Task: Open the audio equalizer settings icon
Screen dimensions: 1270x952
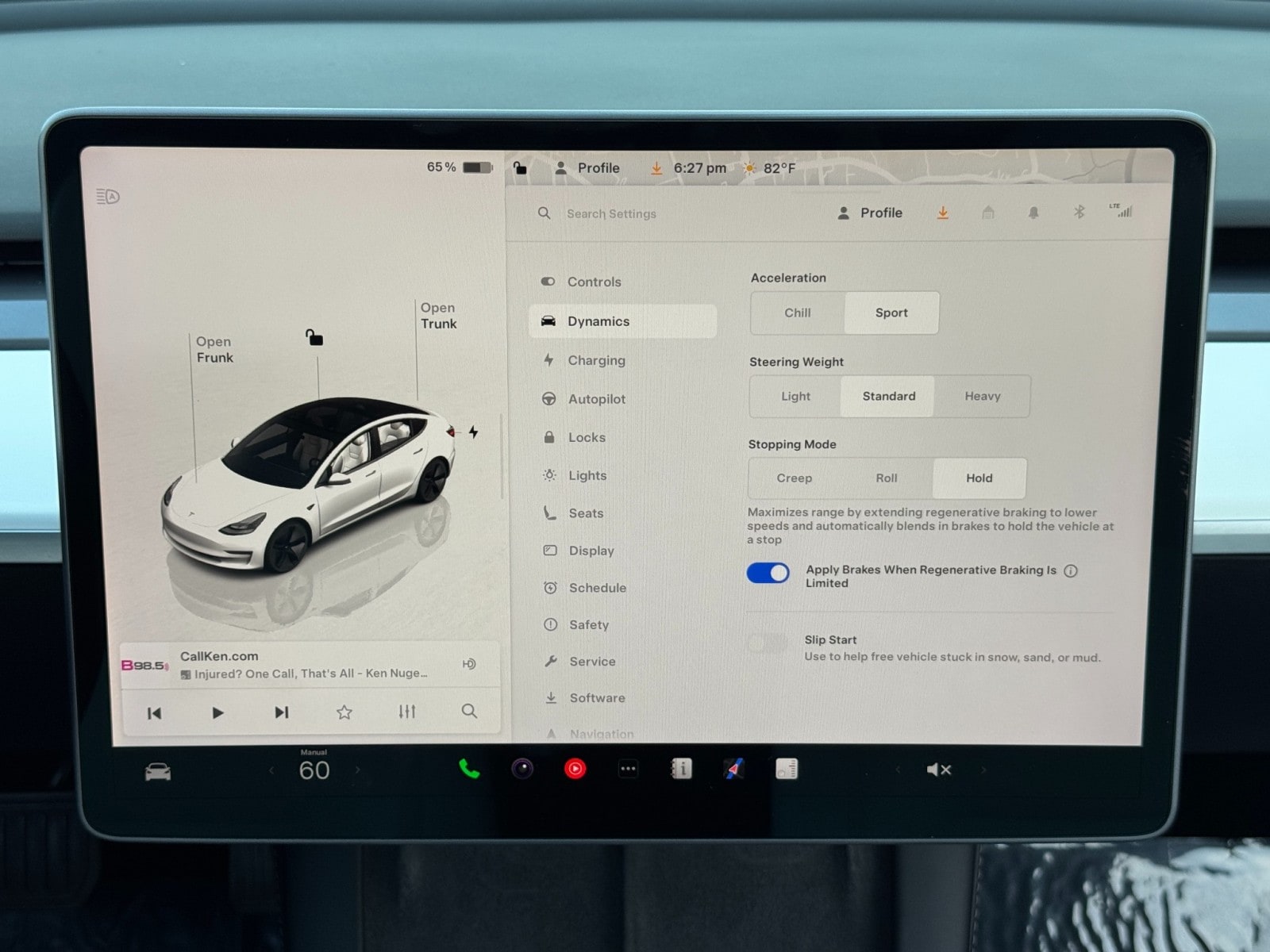Action: click(407, 712)
